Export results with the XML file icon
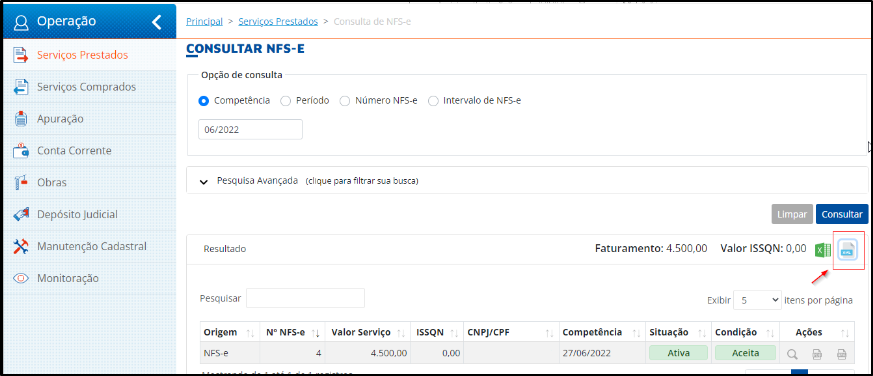The height and width of the screenshot is (376, 873). 848,250
